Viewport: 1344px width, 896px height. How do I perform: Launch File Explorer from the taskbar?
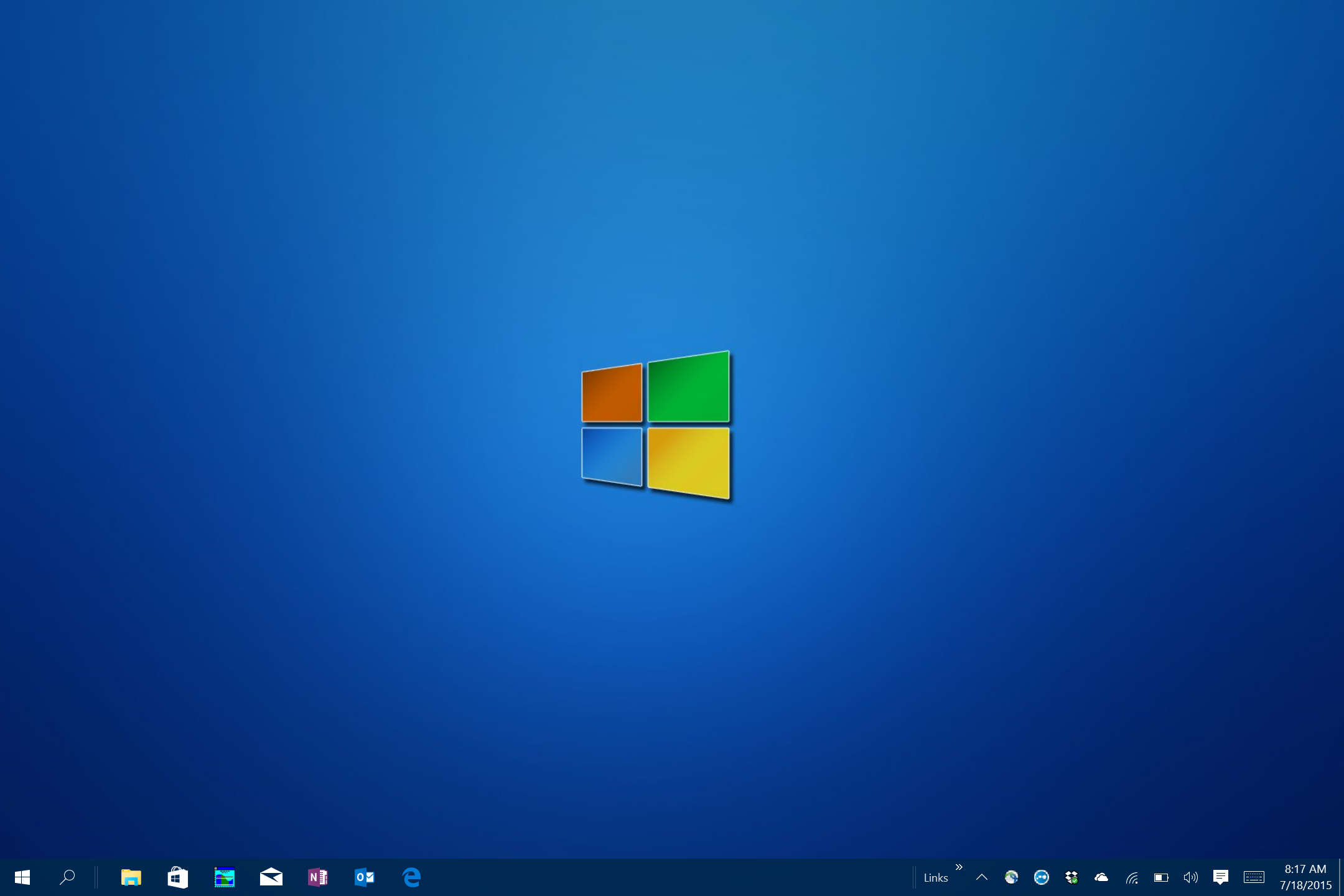coord(131,877)
